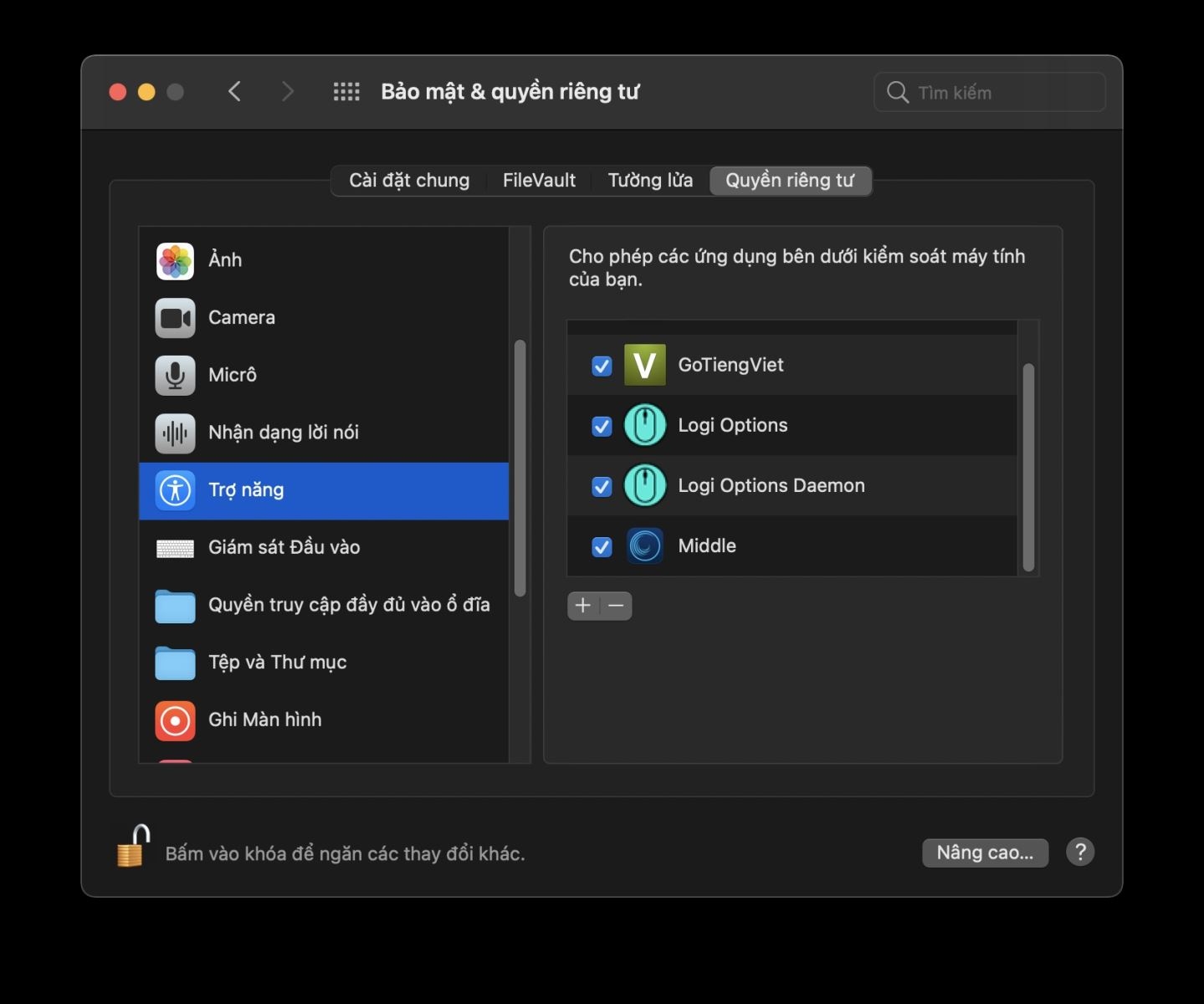Go back using the left arrow

pos(235,91)
